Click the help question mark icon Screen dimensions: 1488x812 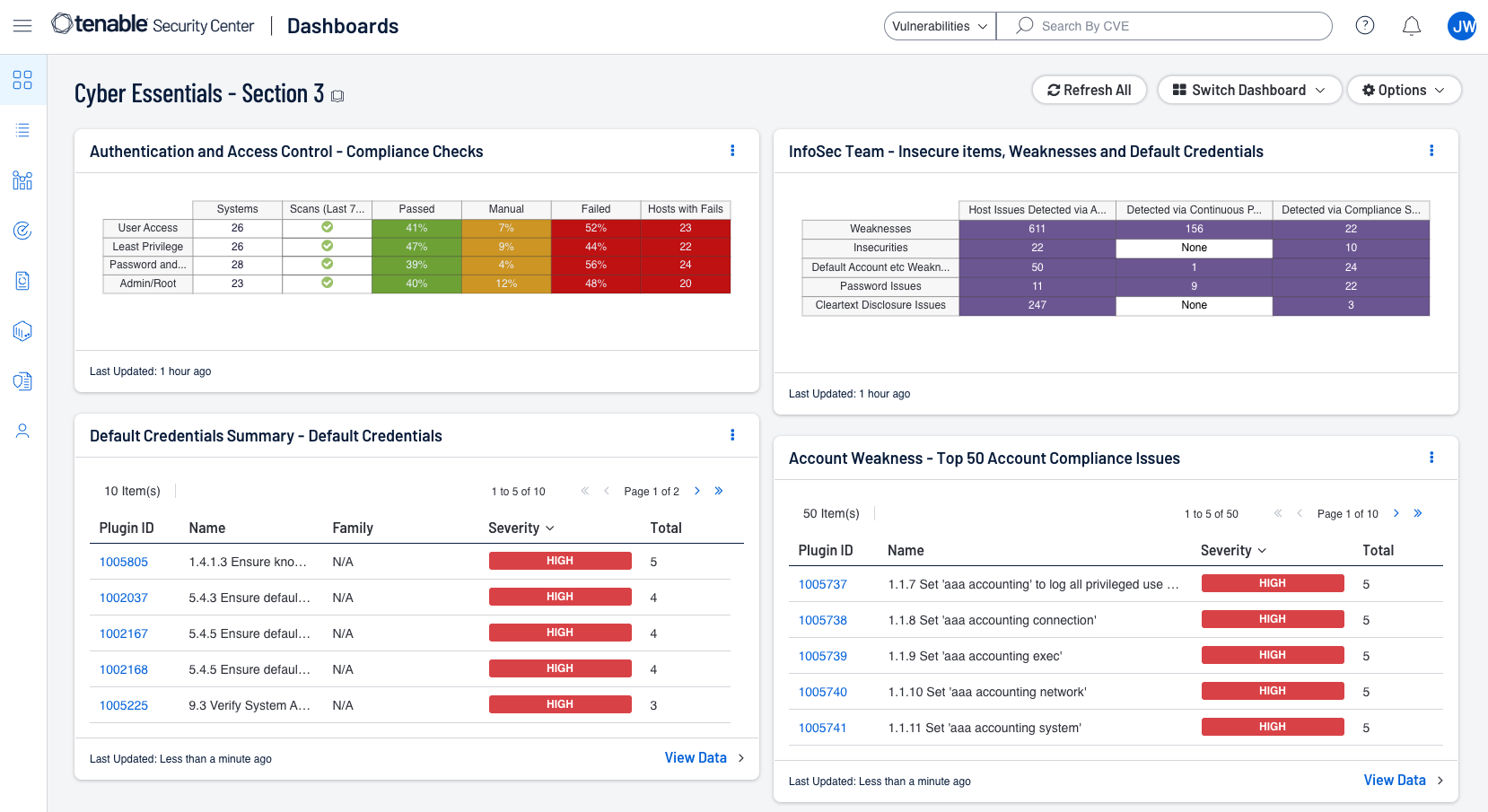point(1364,26)
